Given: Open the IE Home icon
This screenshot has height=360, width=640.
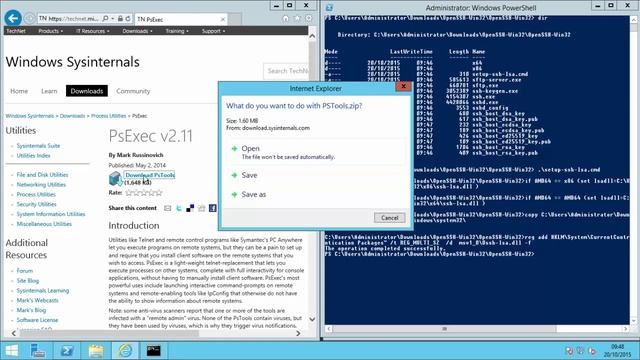Looking at the screenshot, I should (x=286, y=18).
